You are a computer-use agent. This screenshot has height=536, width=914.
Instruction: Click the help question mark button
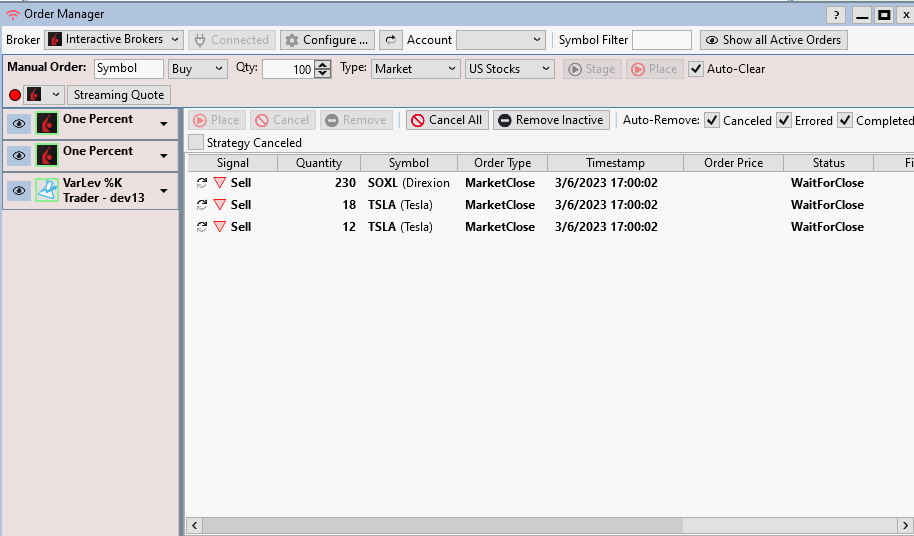pos(836,14)
